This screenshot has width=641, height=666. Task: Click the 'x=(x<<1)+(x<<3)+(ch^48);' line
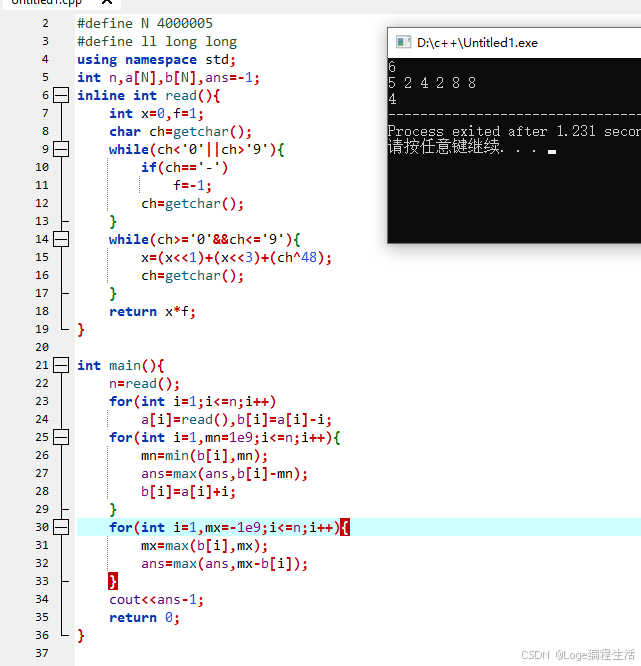click(236, 257)
